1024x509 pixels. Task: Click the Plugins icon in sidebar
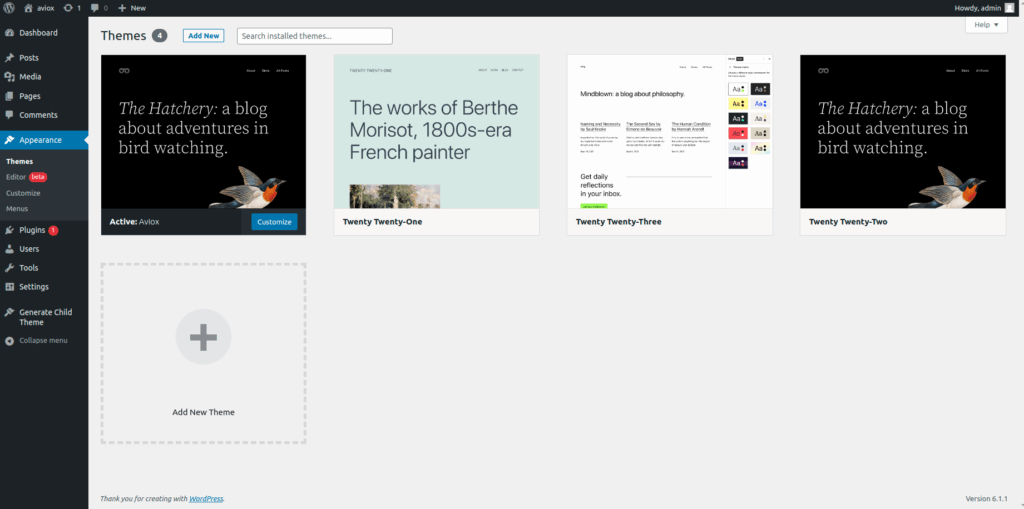[x=9, y=230]
